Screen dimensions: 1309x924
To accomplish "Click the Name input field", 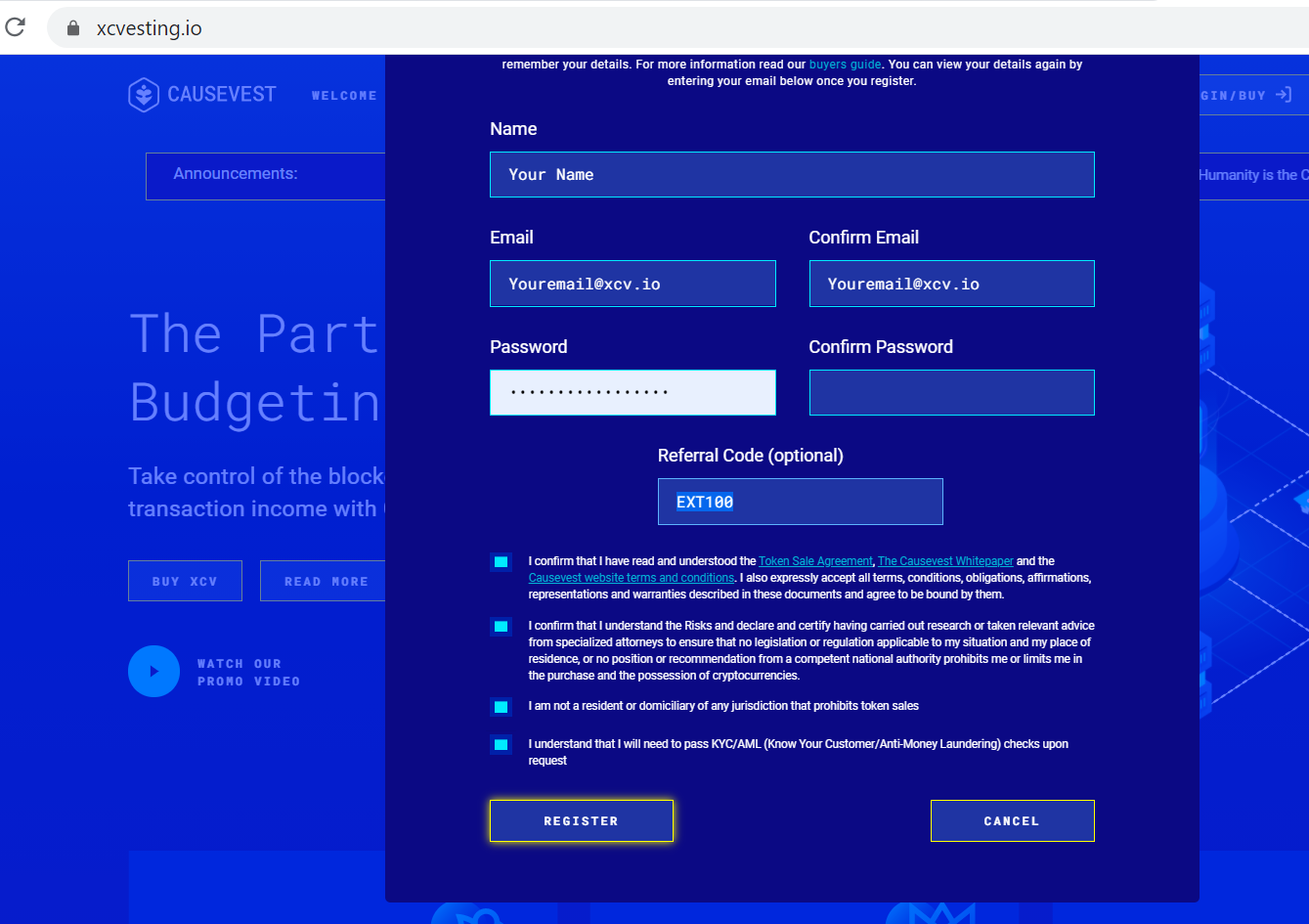I will pyautogui.click(x=792, y=174).
